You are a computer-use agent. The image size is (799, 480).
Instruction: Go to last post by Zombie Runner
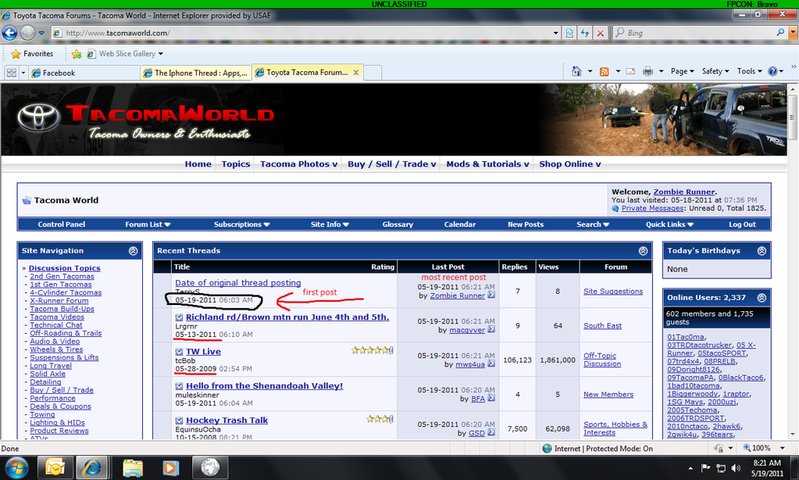click(x=491, y=295)
